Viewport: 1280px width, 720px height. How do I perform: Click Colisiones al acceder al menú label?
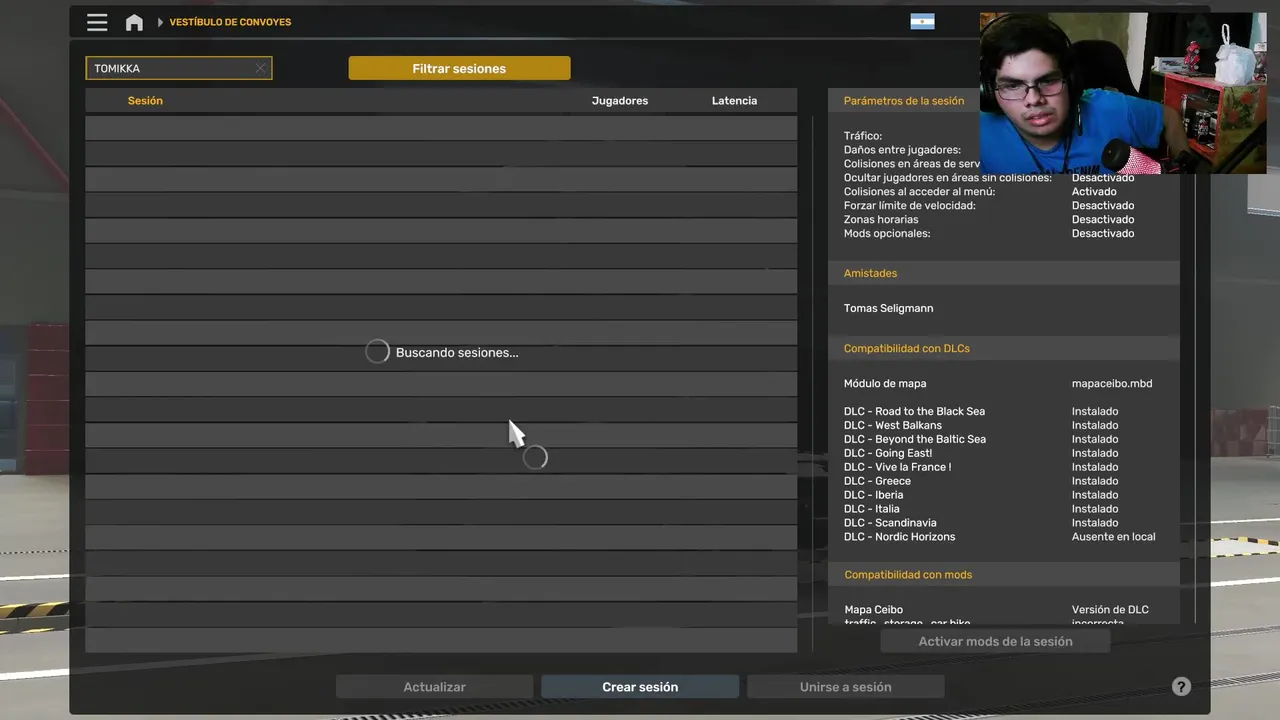click(919, 191)
